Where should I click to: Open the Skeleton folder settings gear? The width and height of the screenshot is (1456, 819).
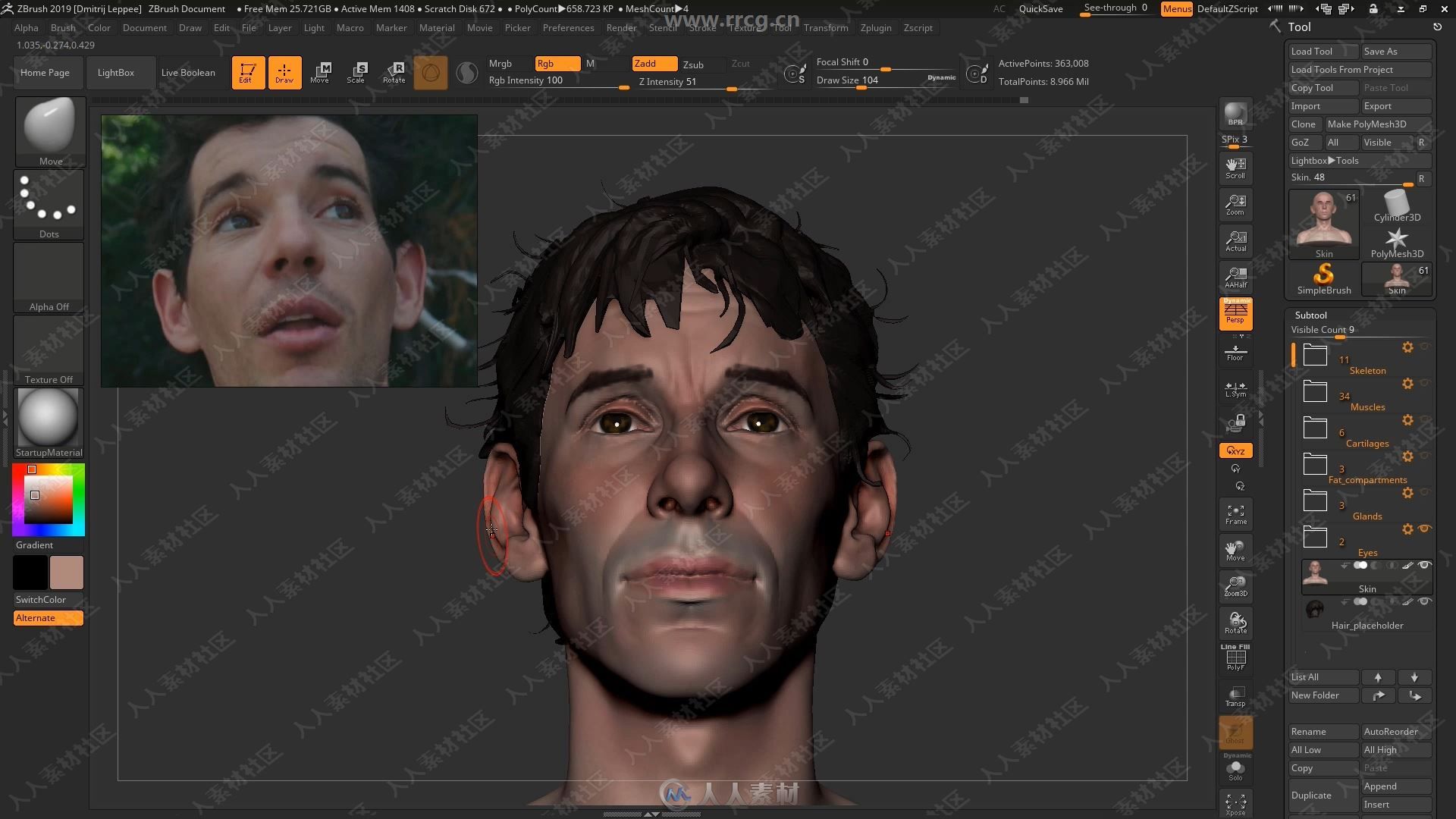[x=1407, y=347]
